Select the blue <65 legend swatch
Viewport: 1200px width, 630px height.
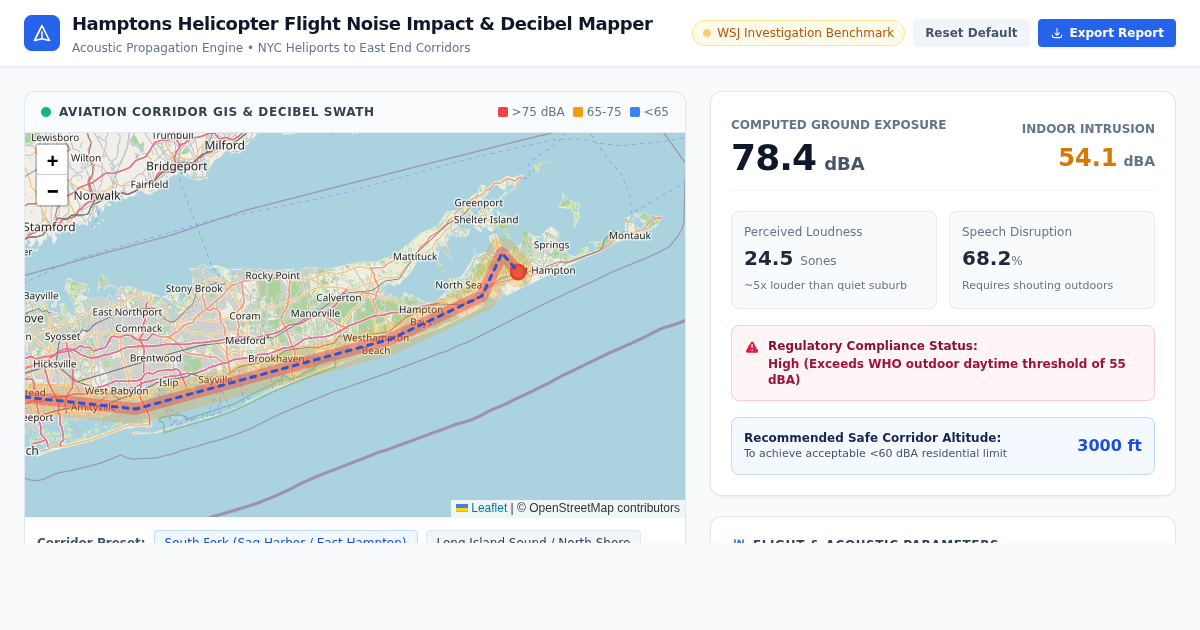tap(635, 112)
